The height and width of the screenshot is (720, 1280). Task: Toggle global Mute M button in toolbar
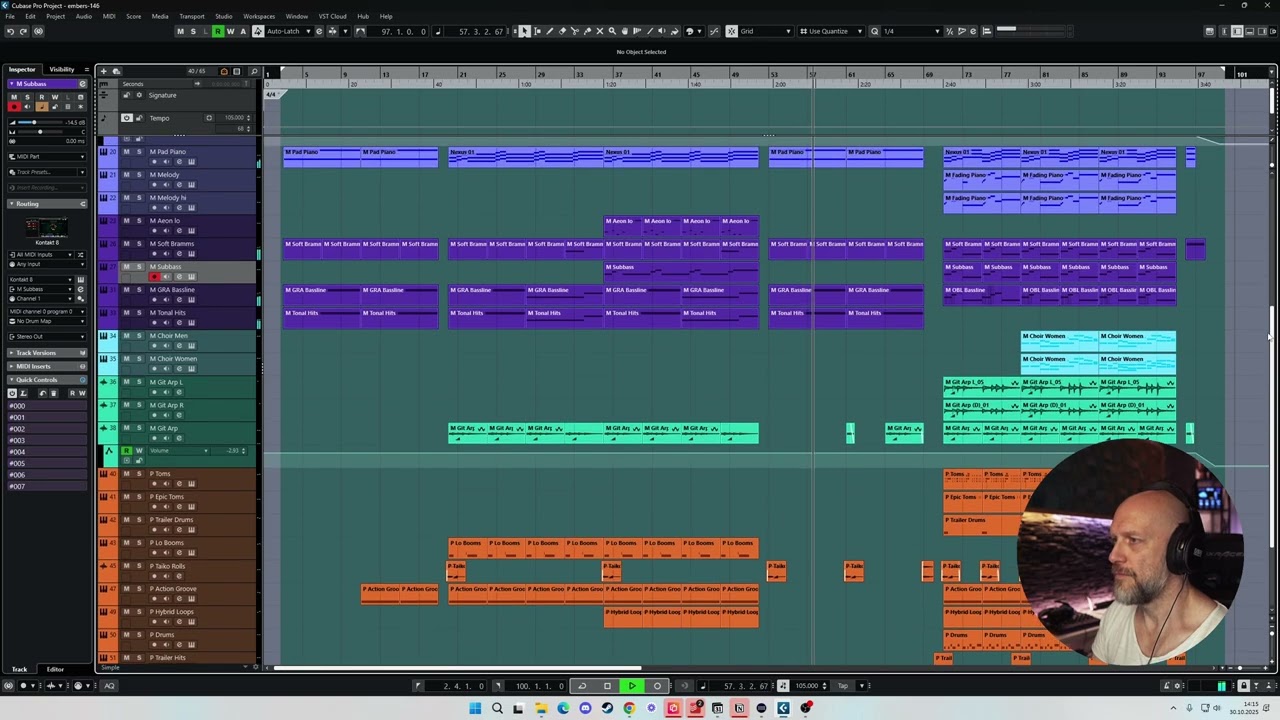tap(180, 31)
